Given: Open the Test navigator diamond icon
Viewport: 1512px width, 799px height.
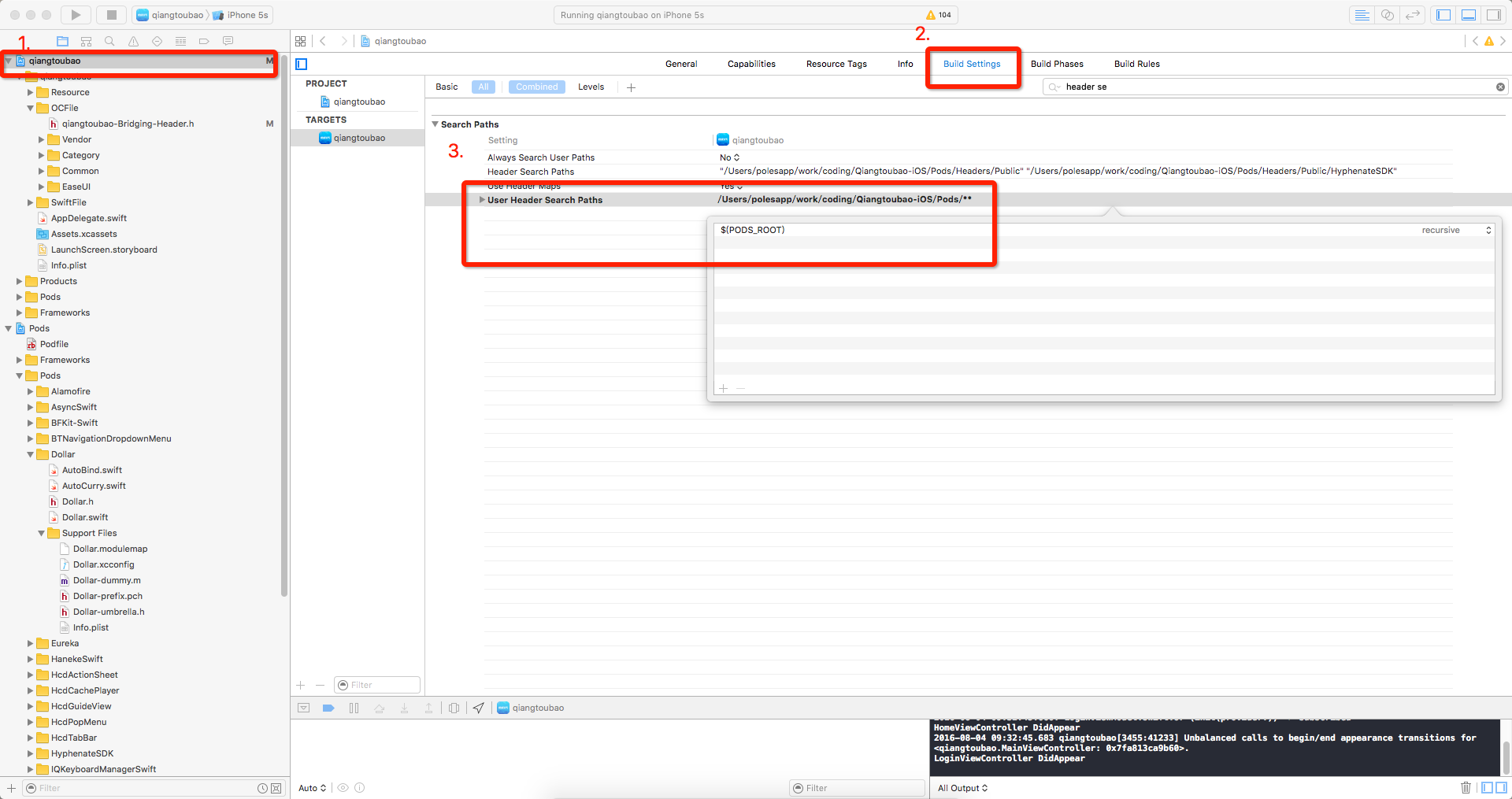Looking at the screenshot, I should click(157, 41).
